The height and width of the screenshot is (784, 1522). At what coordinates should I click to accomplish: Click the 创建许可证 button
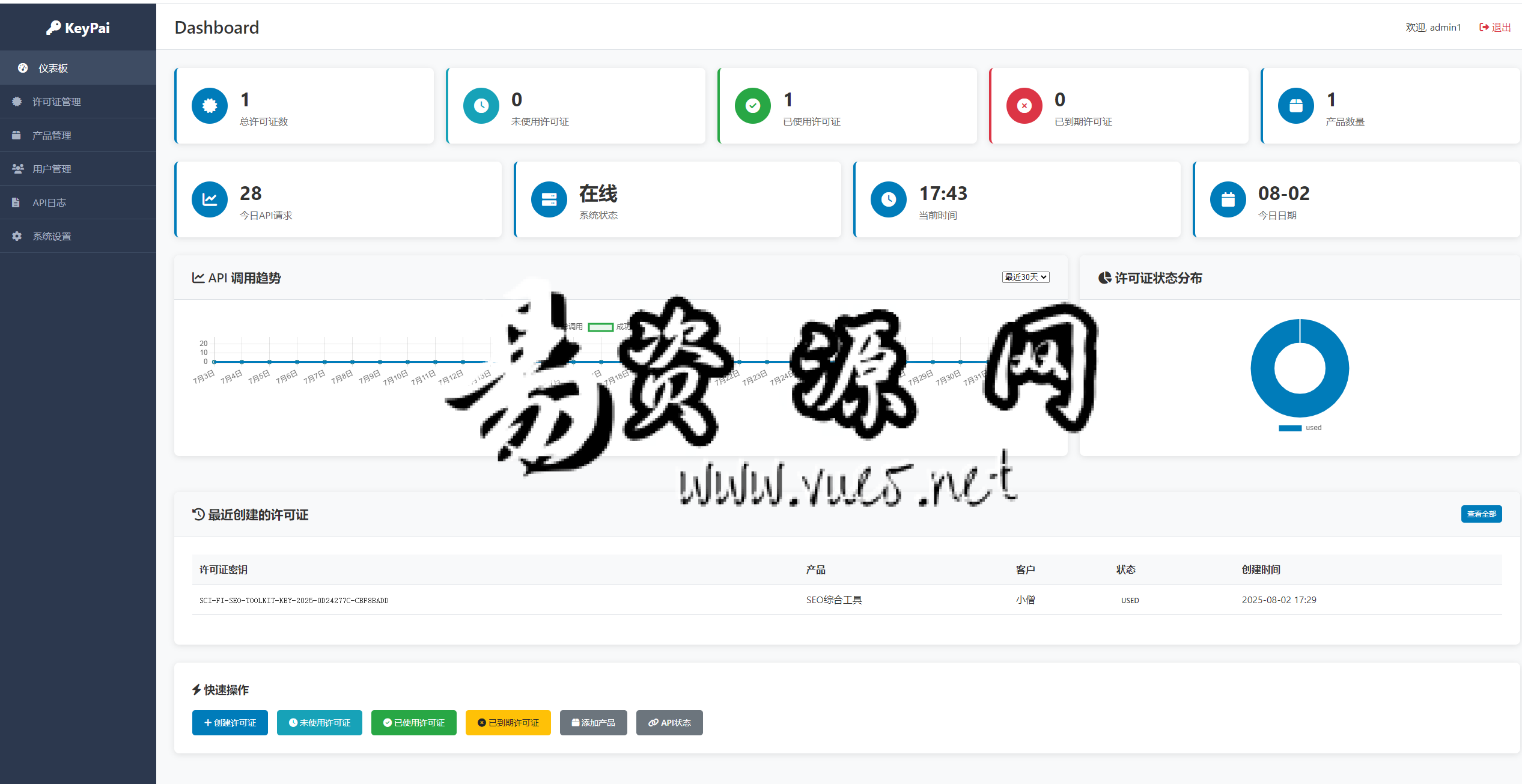[x=230, y=723]
